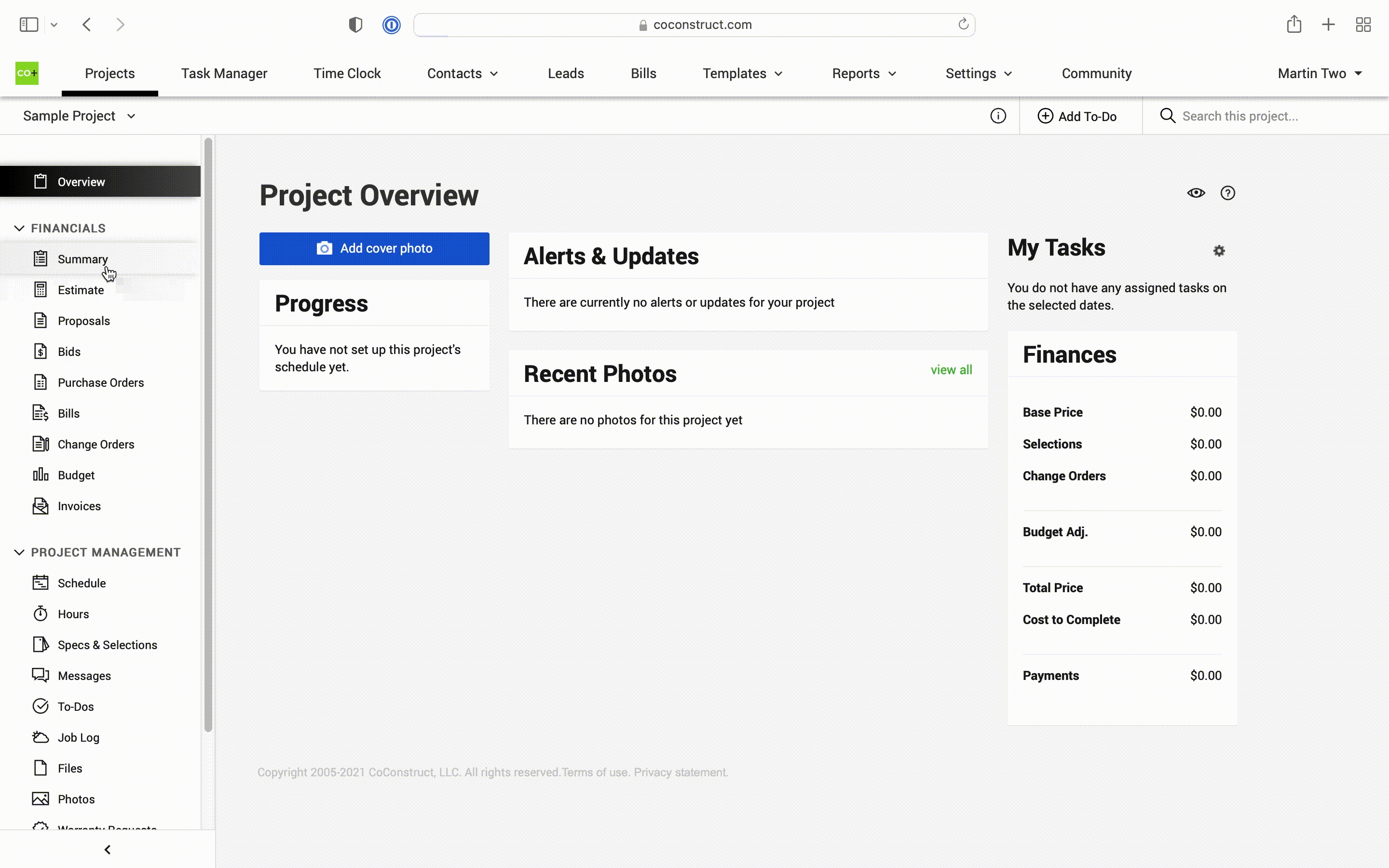
Task: Click the Messages chat bubble icon
Action: click(40, 675)
